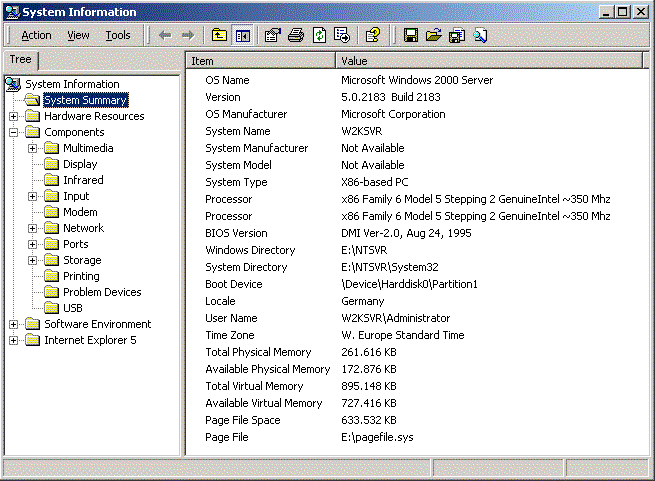This screenshot has width=655, height=481.
Task: Open the Properties toolbar icon
Action: [x=273, y=36]
